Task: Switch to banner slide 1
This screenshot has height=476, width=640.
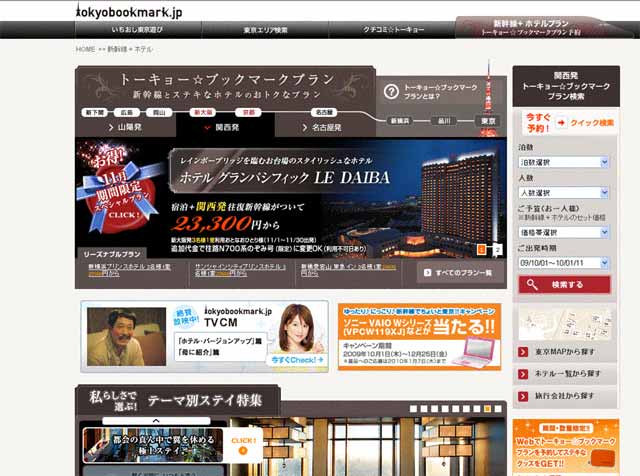Action: [482, 249]
